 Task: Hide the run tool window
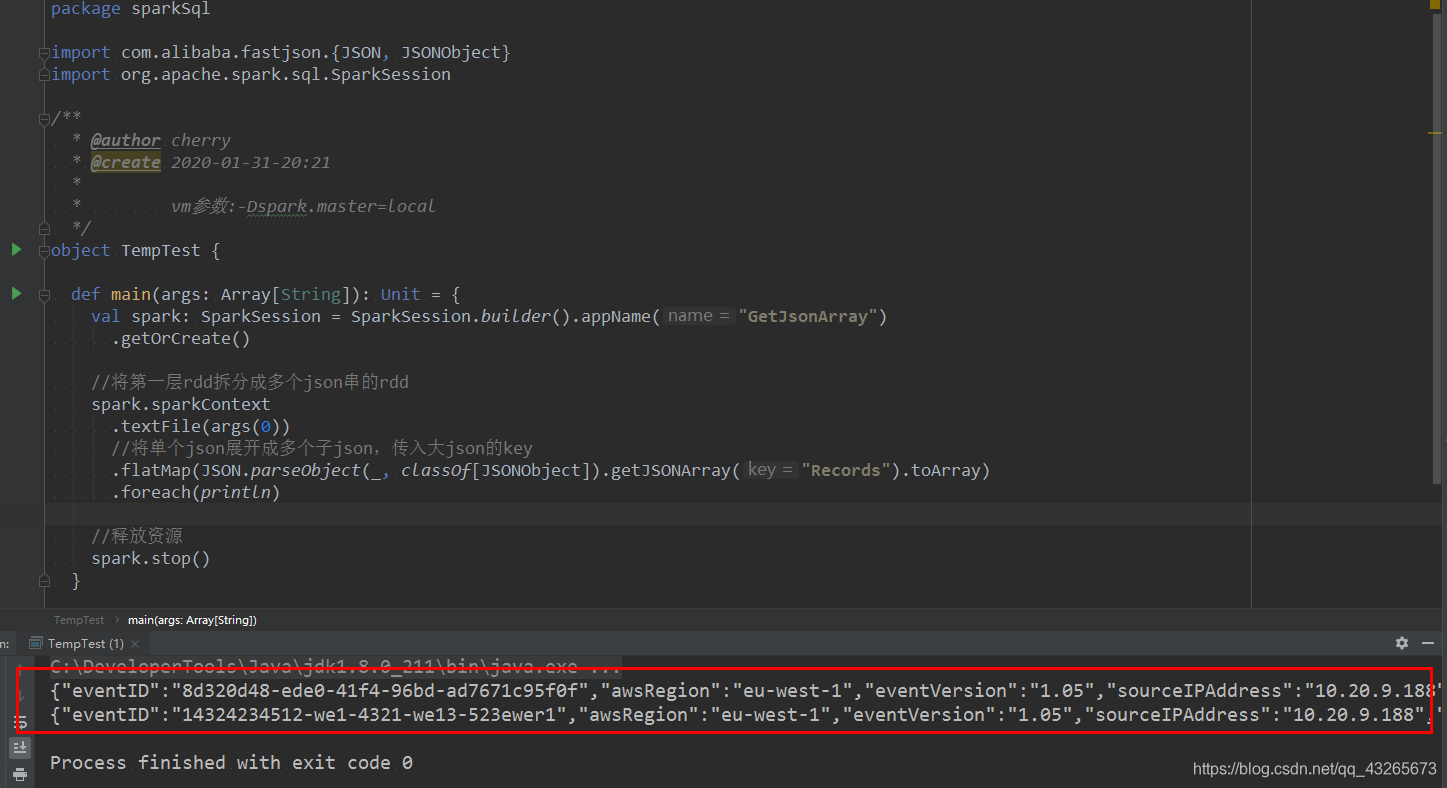click(1428, 643)
